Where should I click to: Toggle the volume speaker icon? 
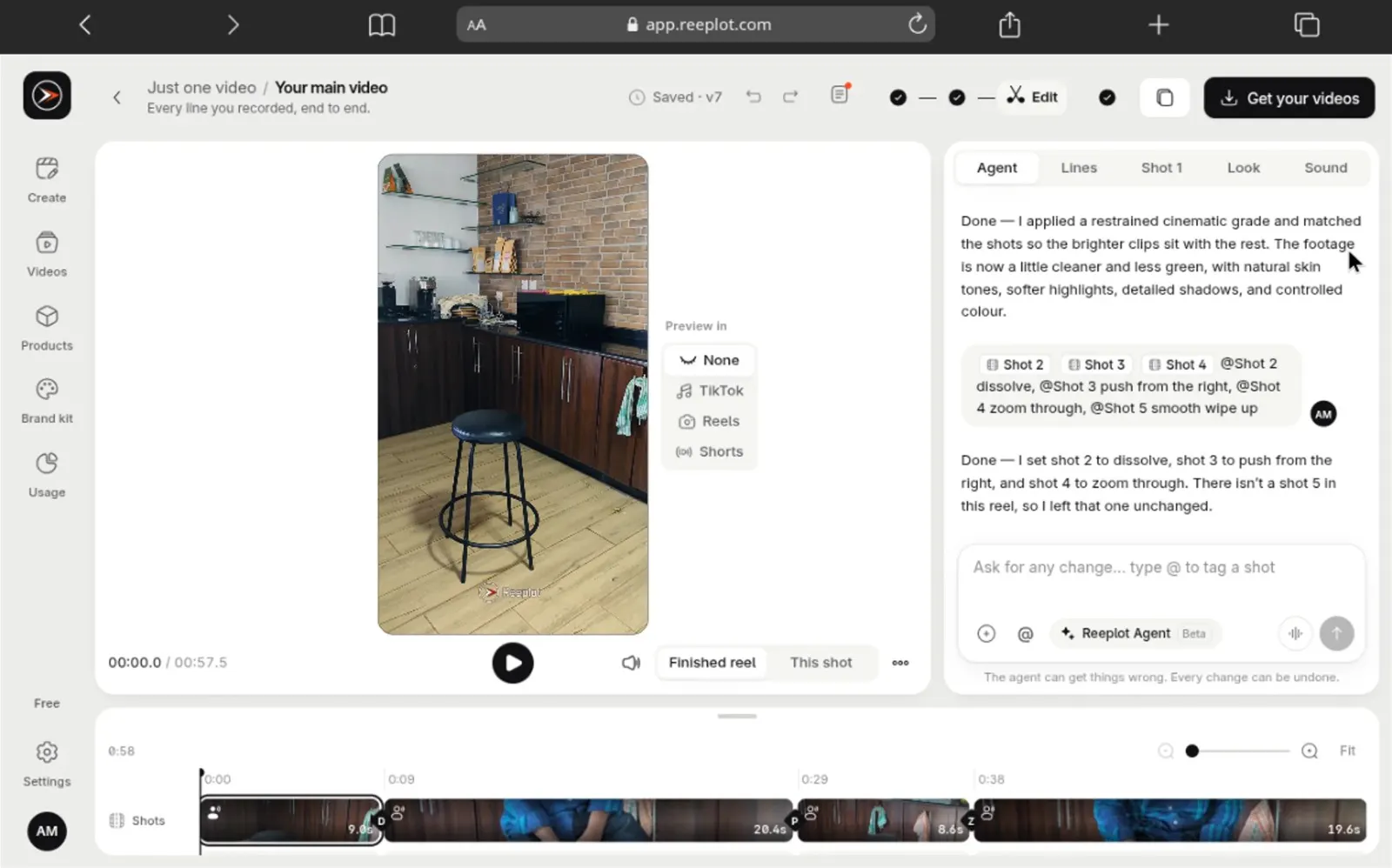pos(631,663)
